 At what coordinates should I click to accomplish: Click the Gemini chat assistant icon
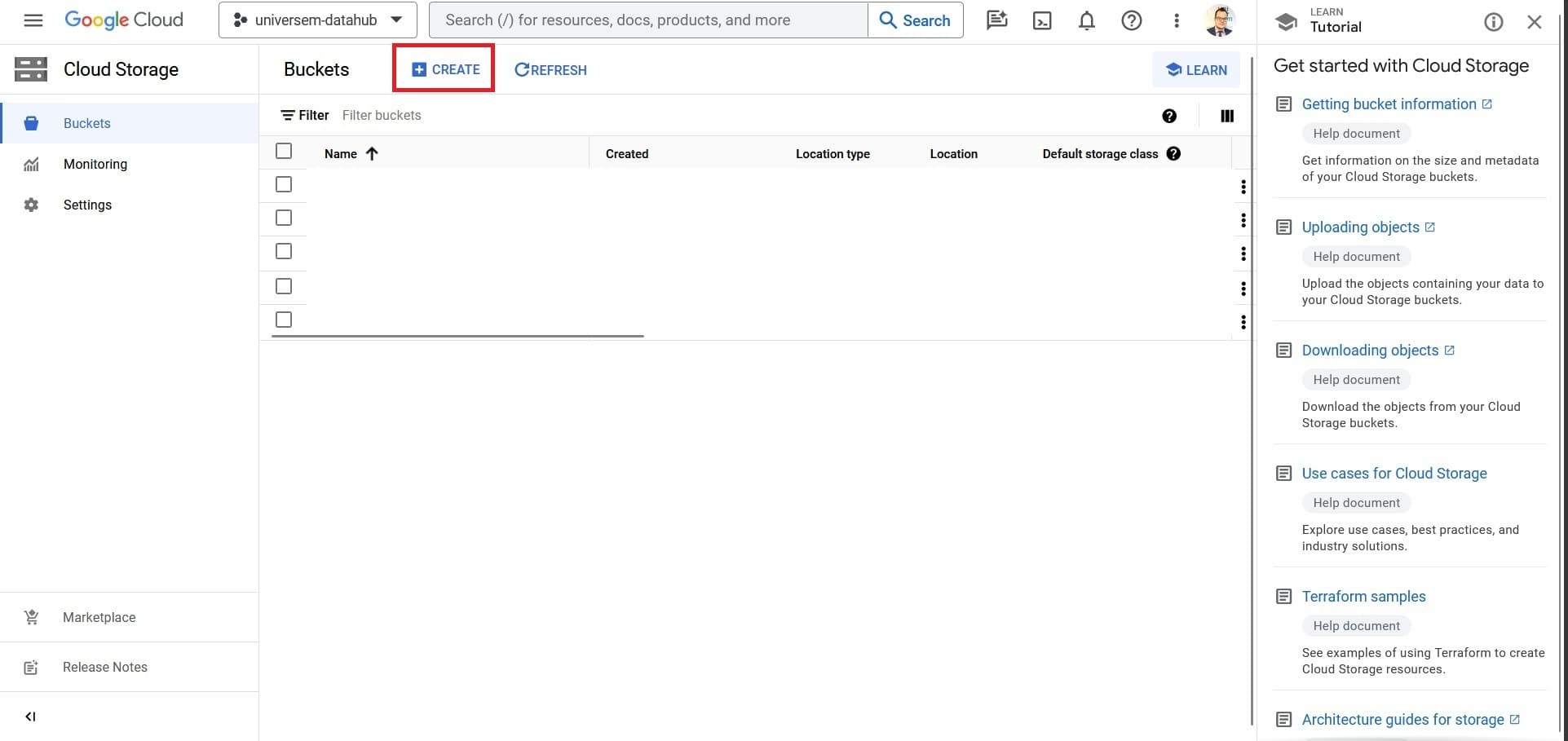click(x=996, y=20)
